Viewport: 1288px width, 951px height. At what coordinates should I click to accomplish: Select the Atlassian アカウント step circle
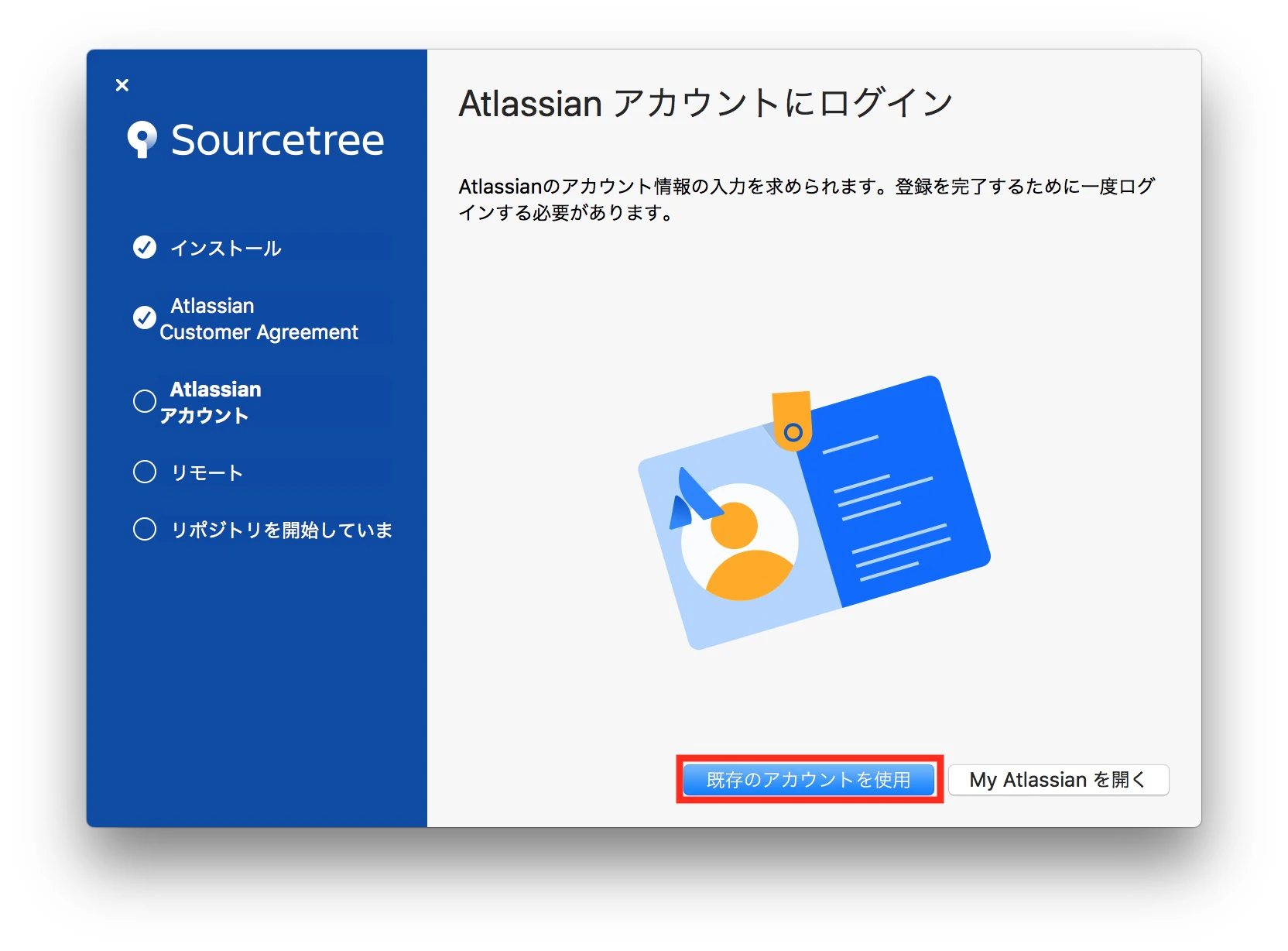tap(145, 401)
